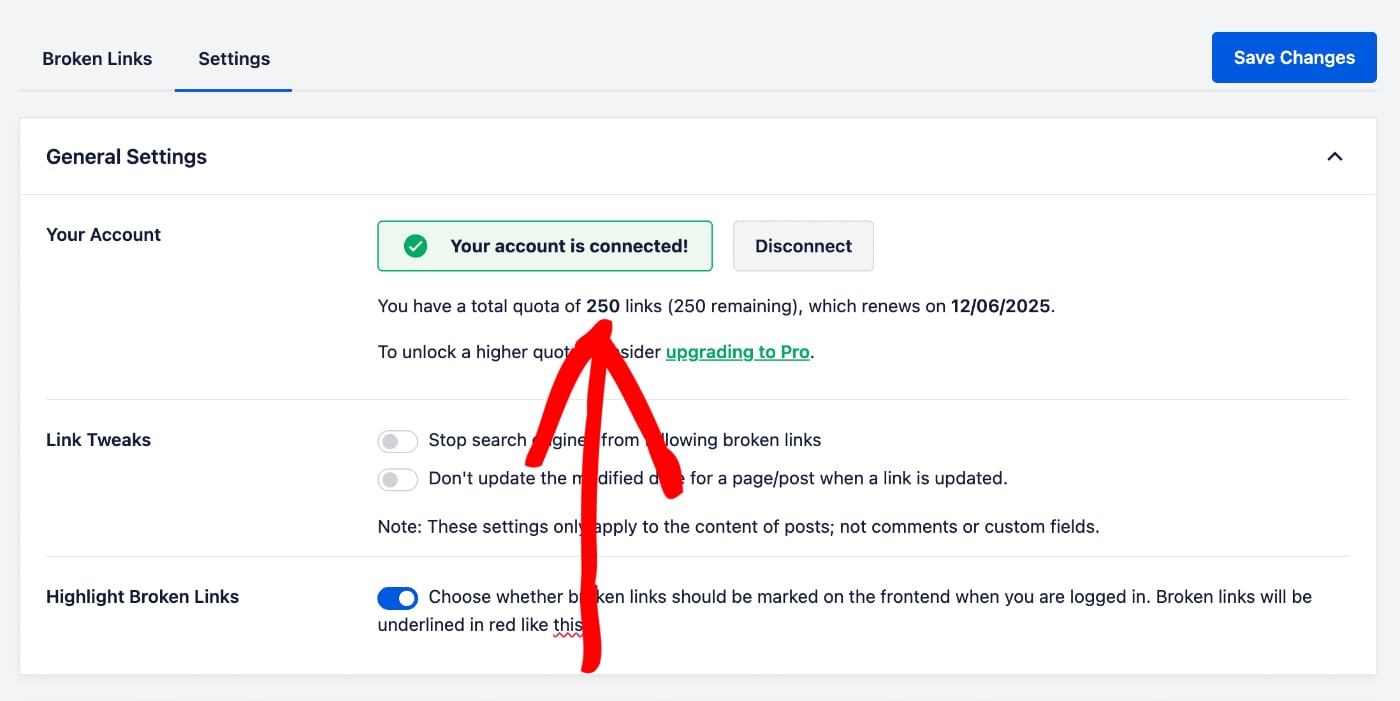The width and height of the screenshot is (1400, 701).
Task: Collapse General Settings using the chevron arrow
Action: click(1334, 156)
